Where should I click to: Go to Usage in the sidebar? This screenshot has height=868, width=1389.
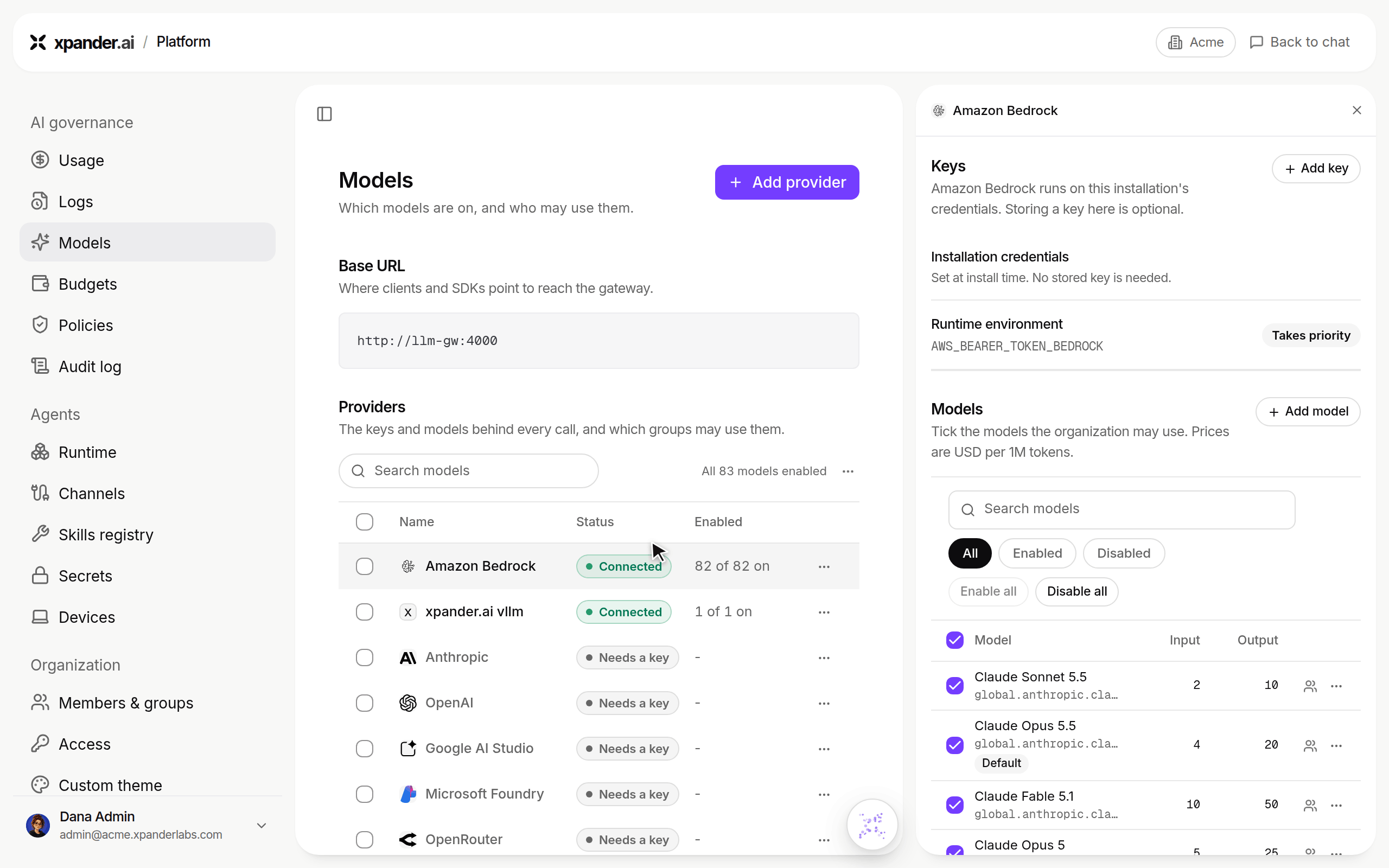click(x=148, y=160)
